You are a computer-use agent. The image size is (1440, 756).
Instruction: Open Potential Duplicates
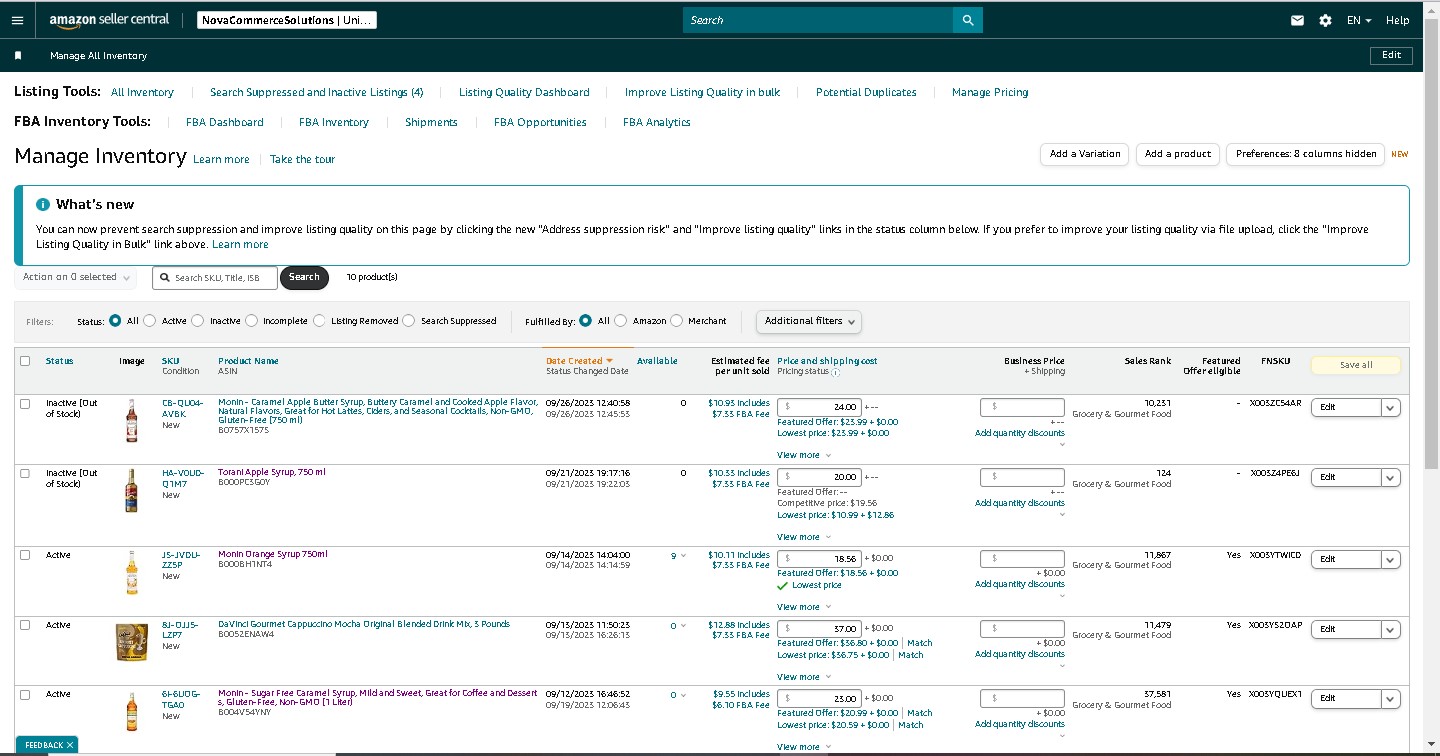866,92
